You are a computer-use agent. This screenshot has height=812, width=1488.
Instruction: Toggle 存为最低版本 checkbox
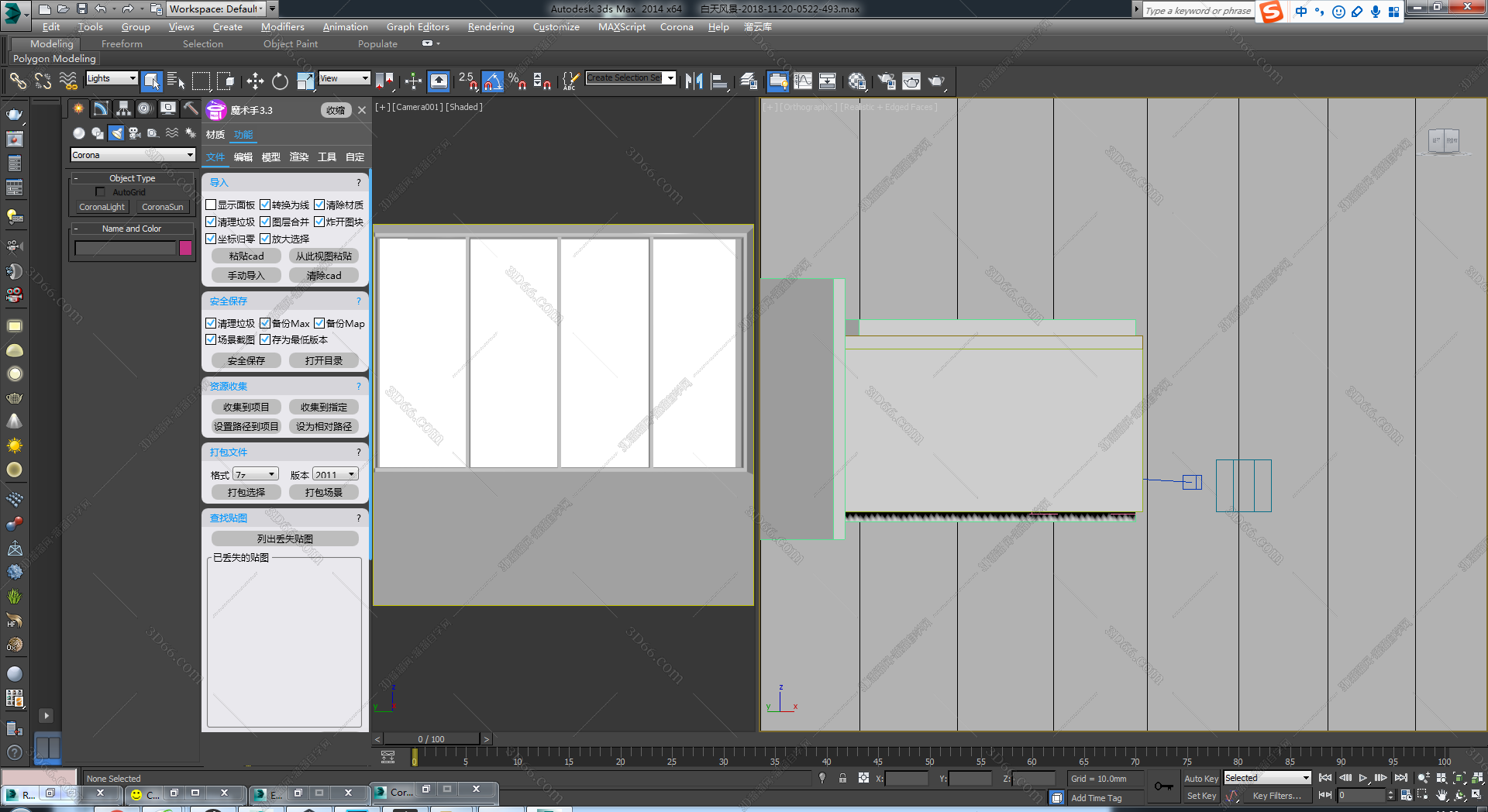point(265,339)
